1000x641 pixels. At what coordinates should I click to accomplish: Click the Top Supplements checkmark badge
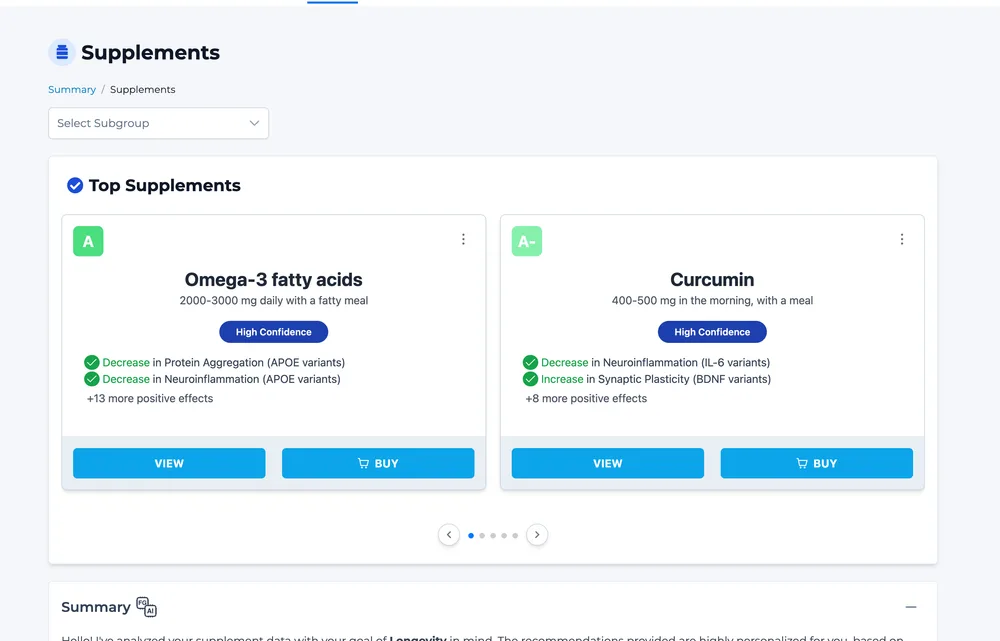click(x=75, y=186)
